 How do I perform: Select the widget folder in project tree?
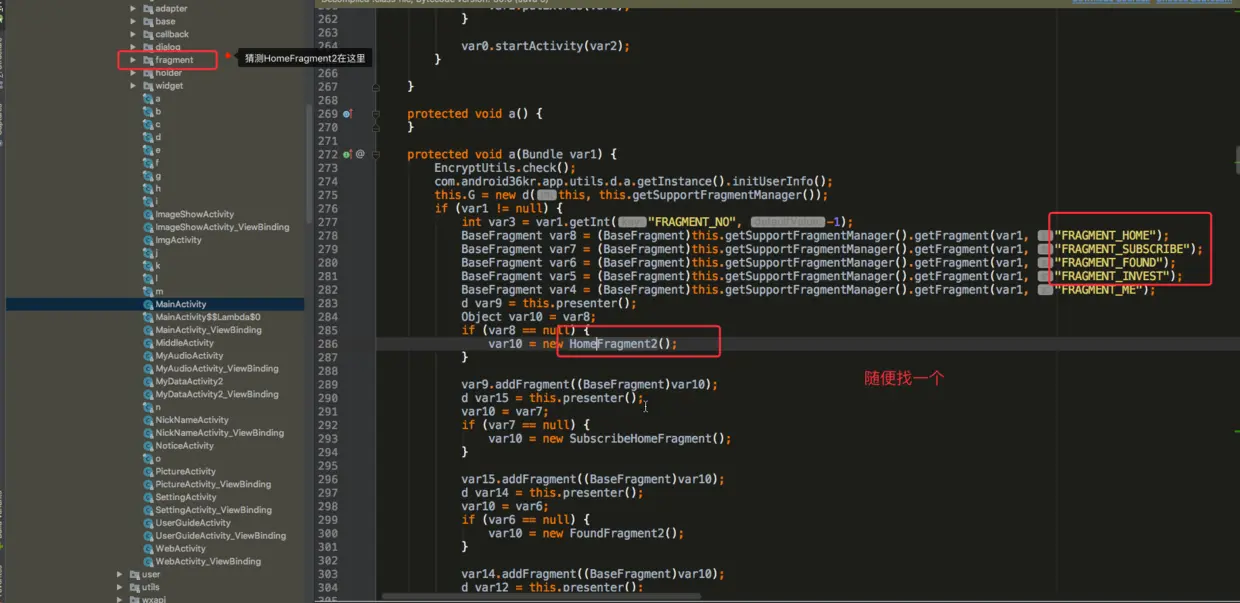pos(169,86)
